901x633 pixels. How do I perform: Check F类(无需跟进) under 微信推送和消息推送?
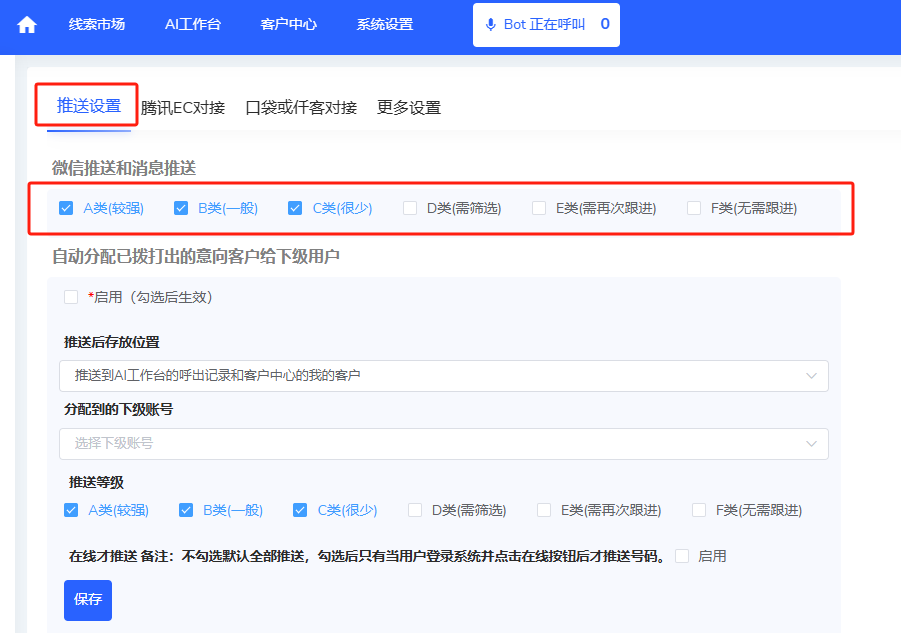pyautogui.click(x=694, y=208)
